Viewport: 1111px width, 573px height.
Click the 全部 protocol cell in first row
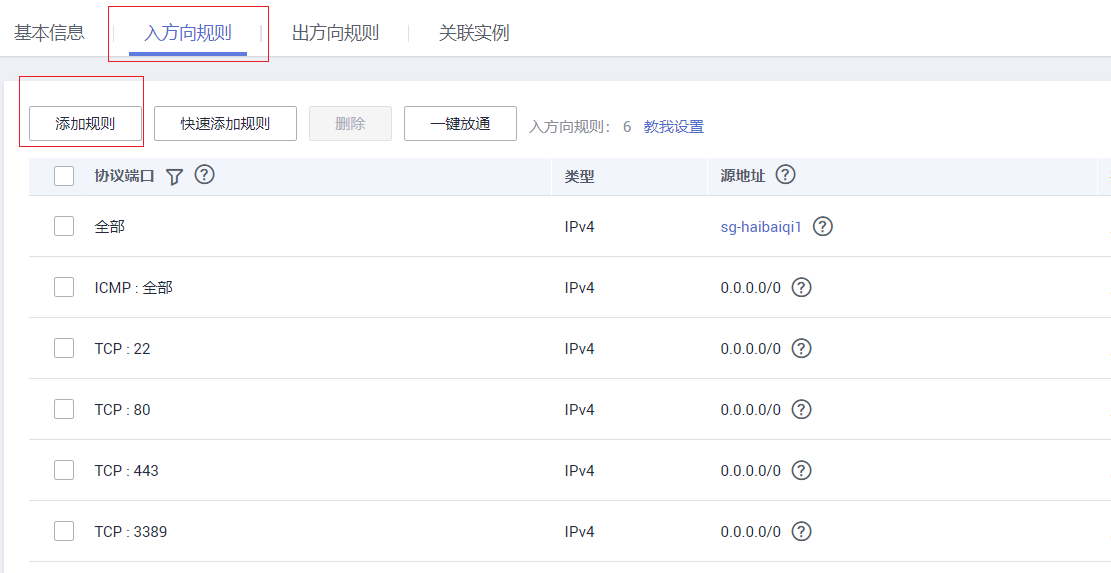coord(110,227)
